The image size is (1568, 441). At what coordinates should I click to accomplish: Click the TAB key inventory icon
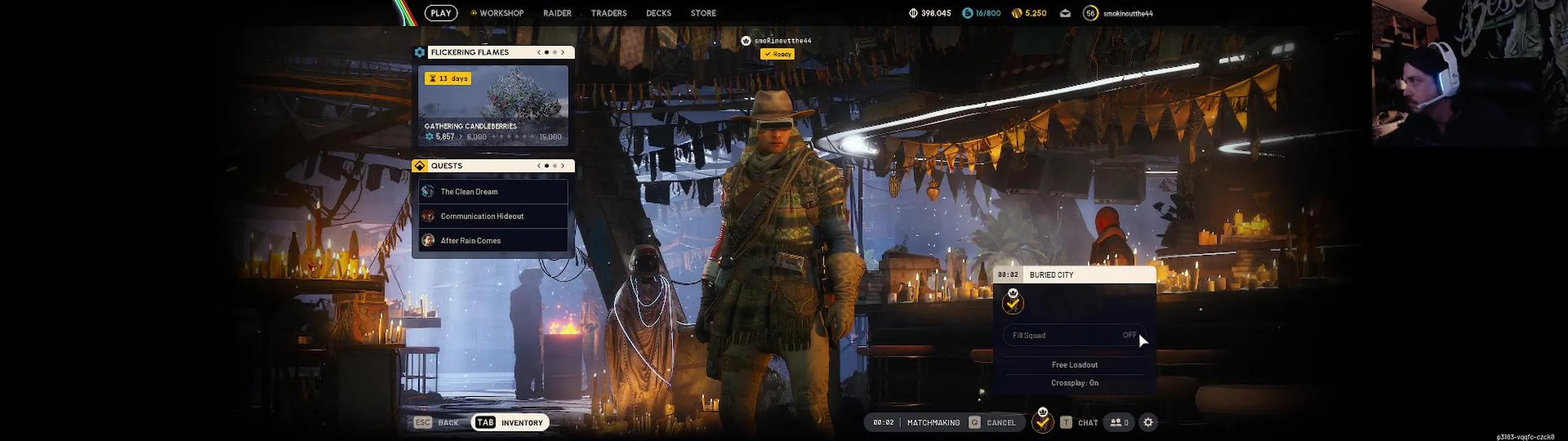click(x=486, y=422)
